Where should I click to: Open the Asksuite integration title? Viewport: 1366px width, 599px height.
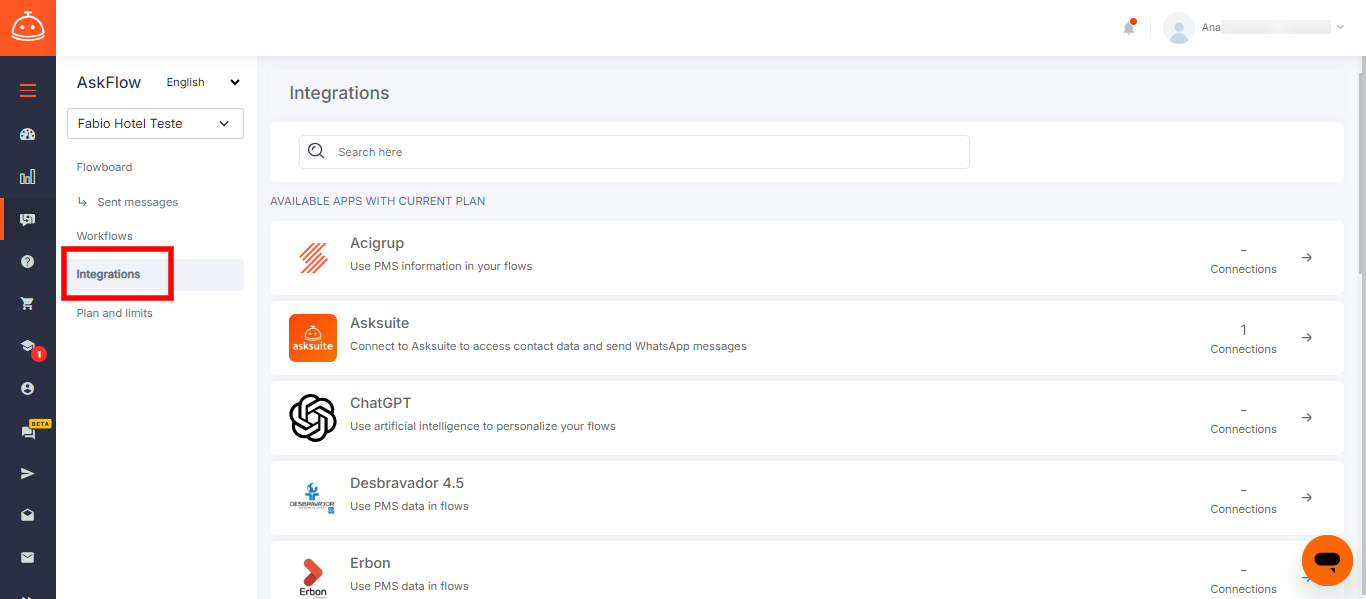[x=380, y=323]
